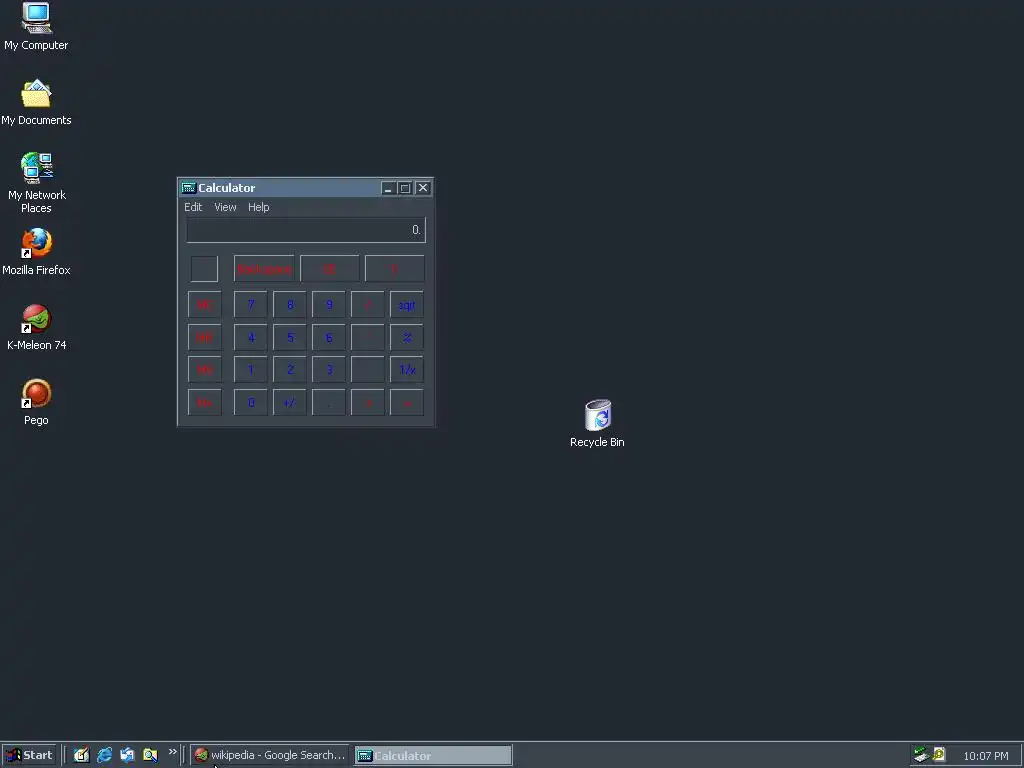The width and height of the screenshot is (1024, 768).
Task: Click the Outlook Express quick launch icon
Action: 127,755
